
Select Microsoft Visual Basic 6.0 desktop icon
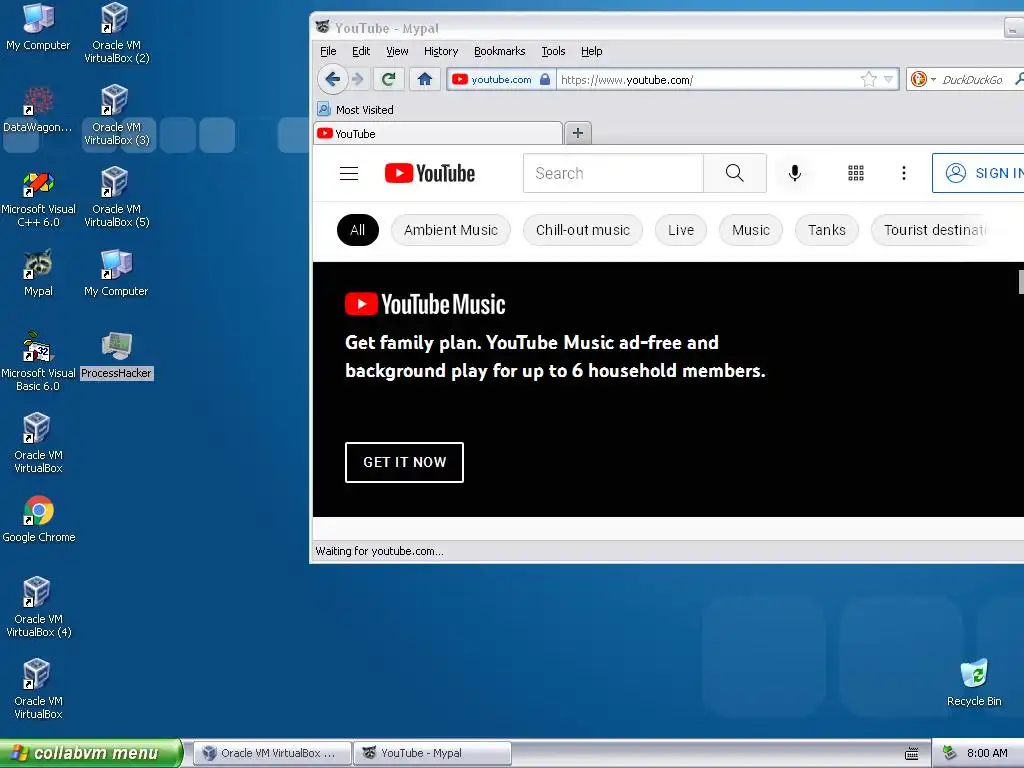[38, 361]
